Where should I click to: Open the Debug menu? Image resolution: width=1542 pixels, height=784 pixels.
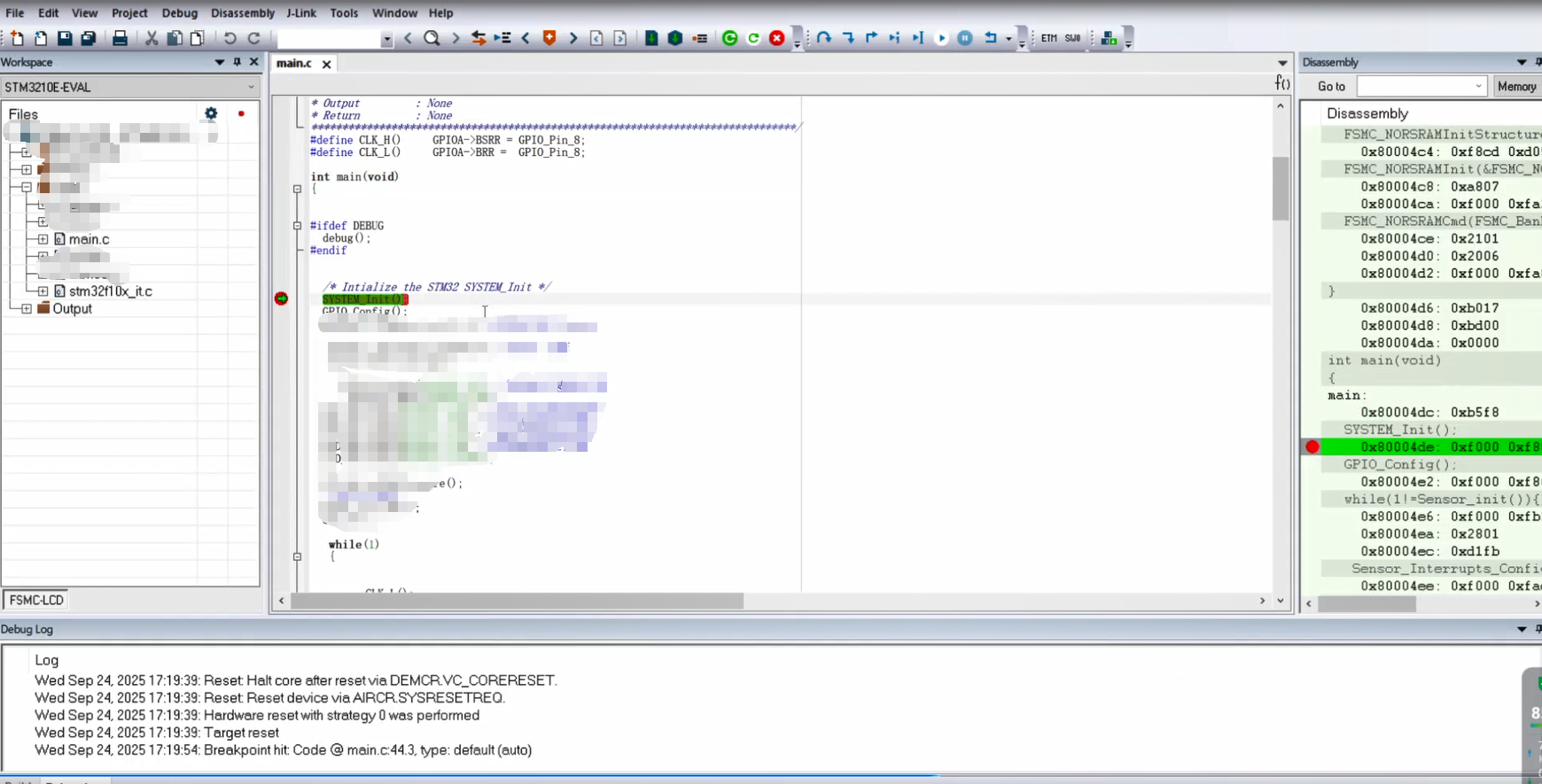180,13
